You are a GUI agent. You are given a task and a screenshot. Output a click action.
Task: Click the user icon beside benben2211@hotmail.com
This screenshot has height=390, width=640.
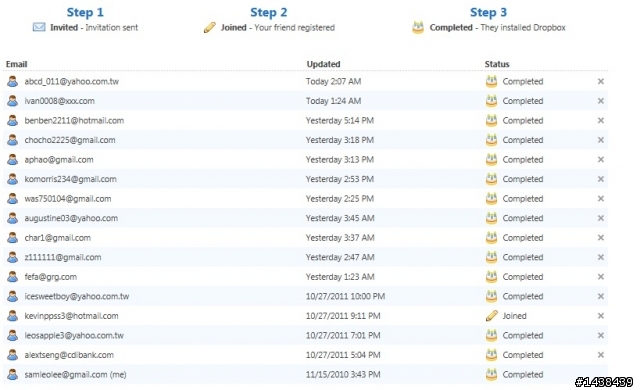pyautogui.click(x=13, y=120)
